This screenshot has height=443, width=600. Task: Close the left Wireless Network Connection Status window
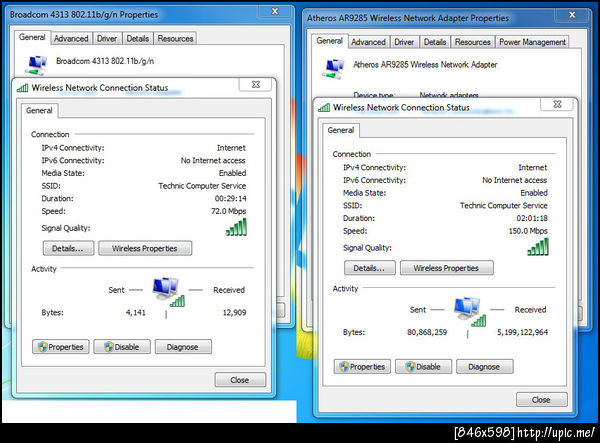pyautogui.click(x=256, y=85)
